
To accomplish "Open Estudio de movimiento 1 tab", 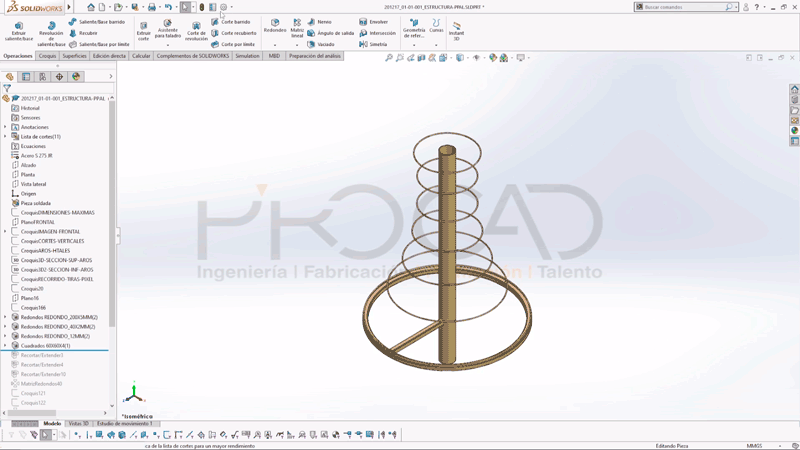I will point(124,423).
